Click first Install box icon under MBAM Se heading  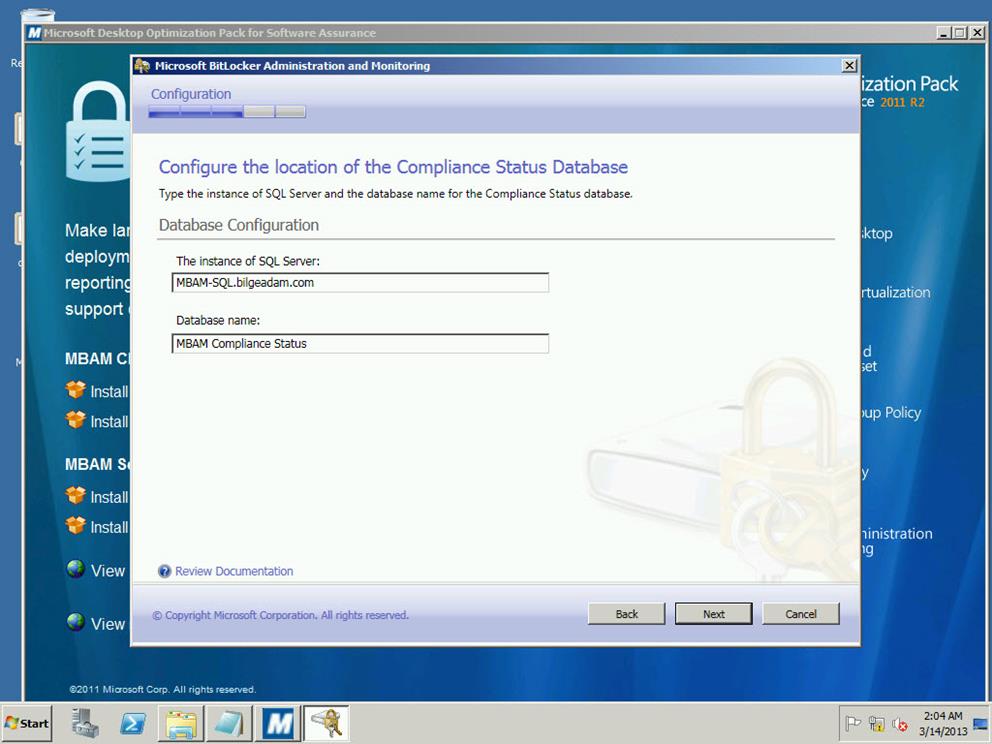click(76, 495)
